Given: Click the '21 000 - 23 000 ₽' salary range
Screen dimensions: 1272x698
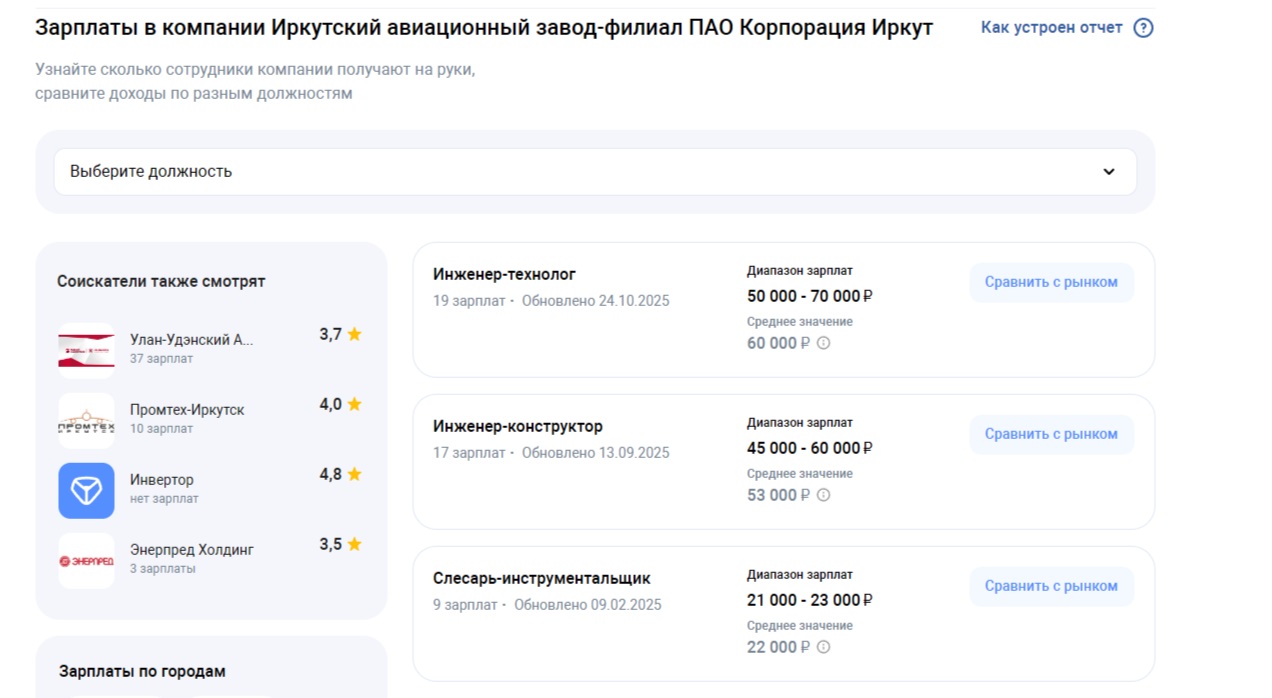Looking at the screenshot, I should 810,600.
